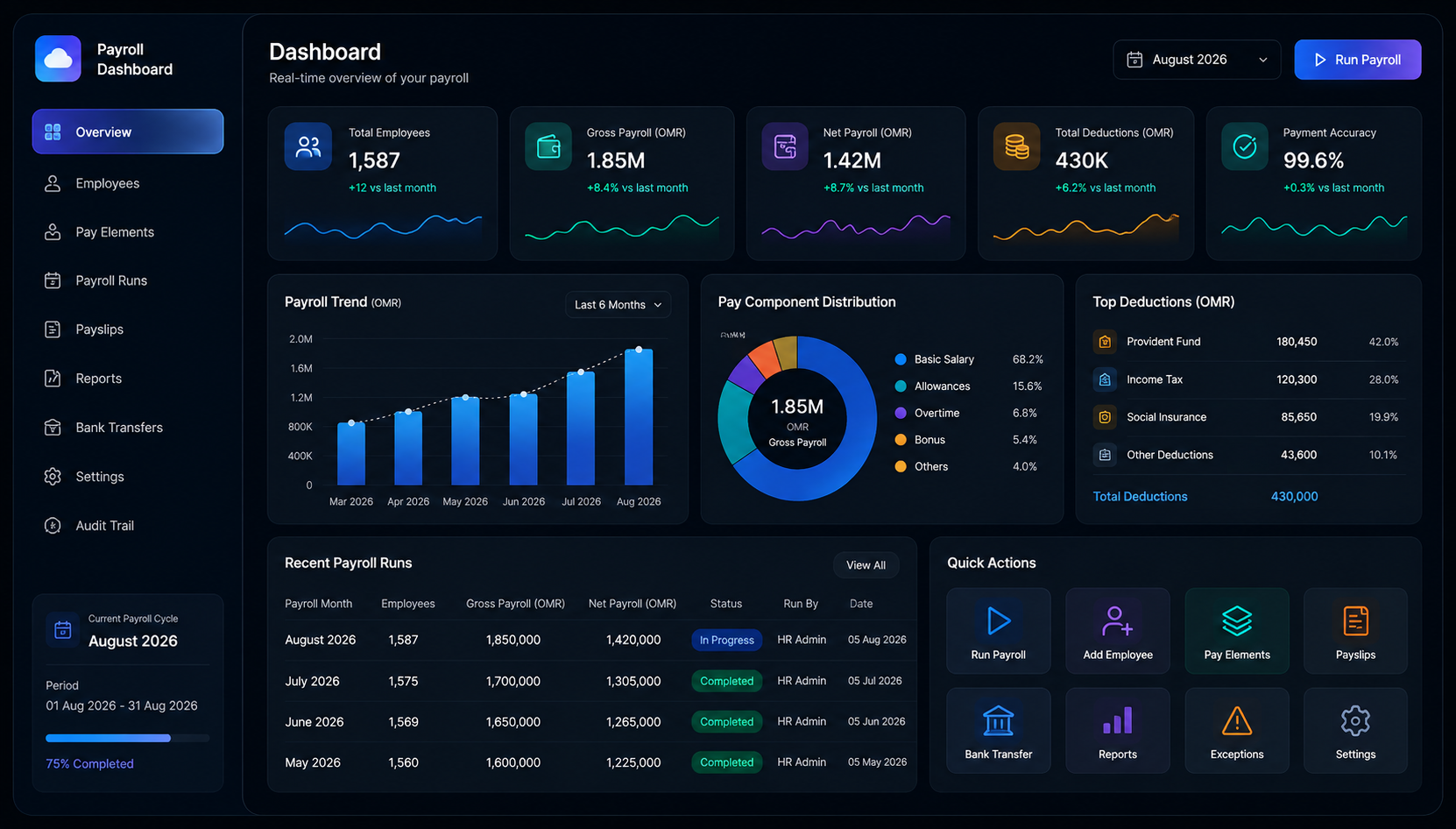Open Pay Elements in the sidebar
Image resolution: width=1456 pixels, height=829 pixels.
(128, 232)
